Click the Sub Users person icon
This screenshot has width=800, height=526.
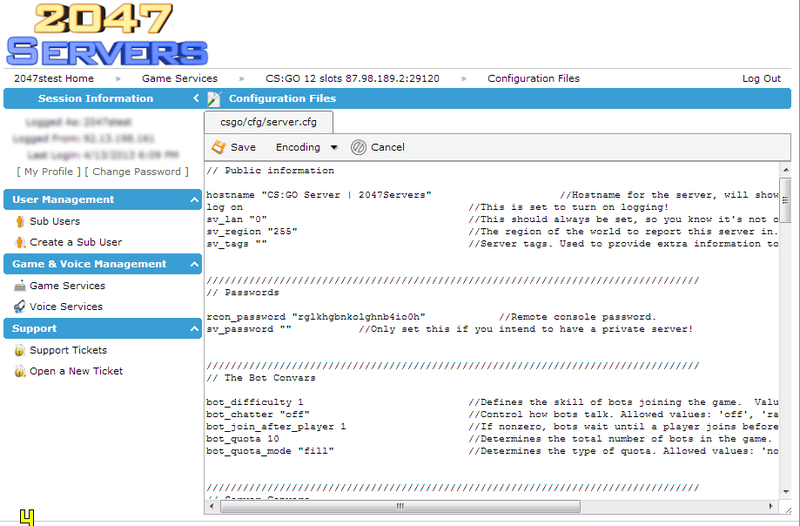[20, 221]
